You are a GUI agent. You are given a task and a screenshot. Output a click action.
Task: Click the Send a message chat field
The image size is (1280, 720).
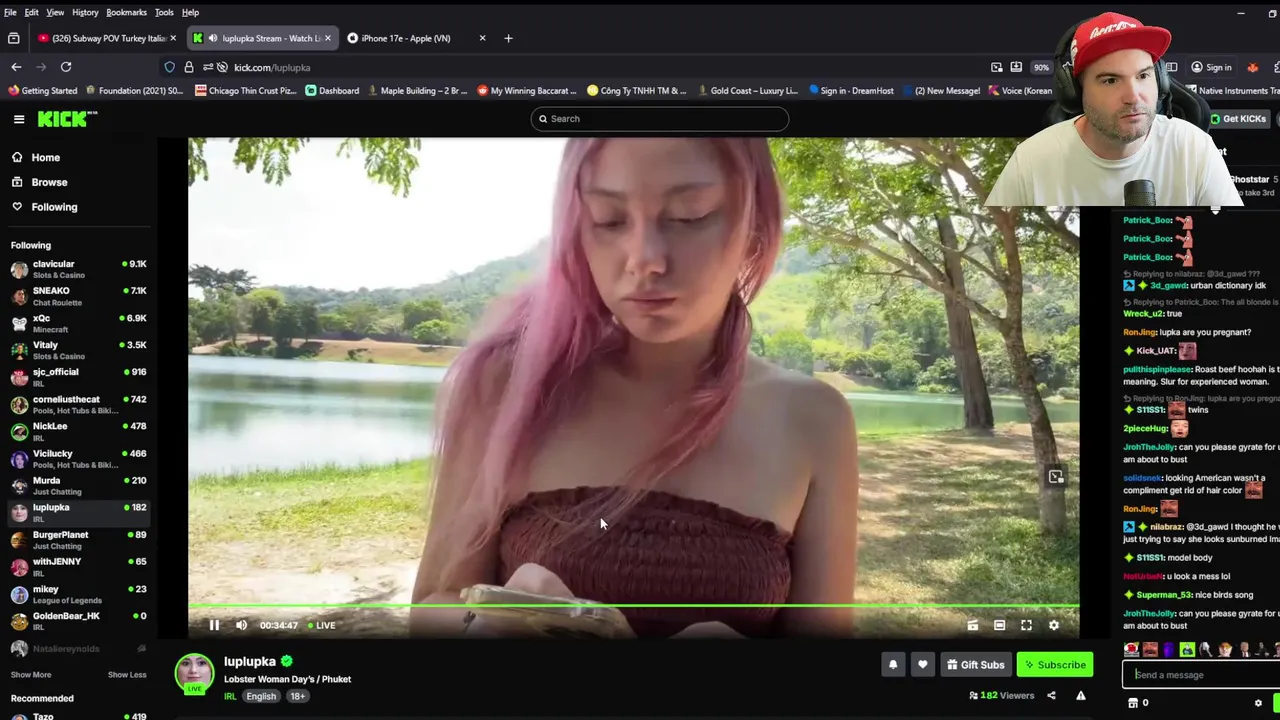(x=1200, y=675)
